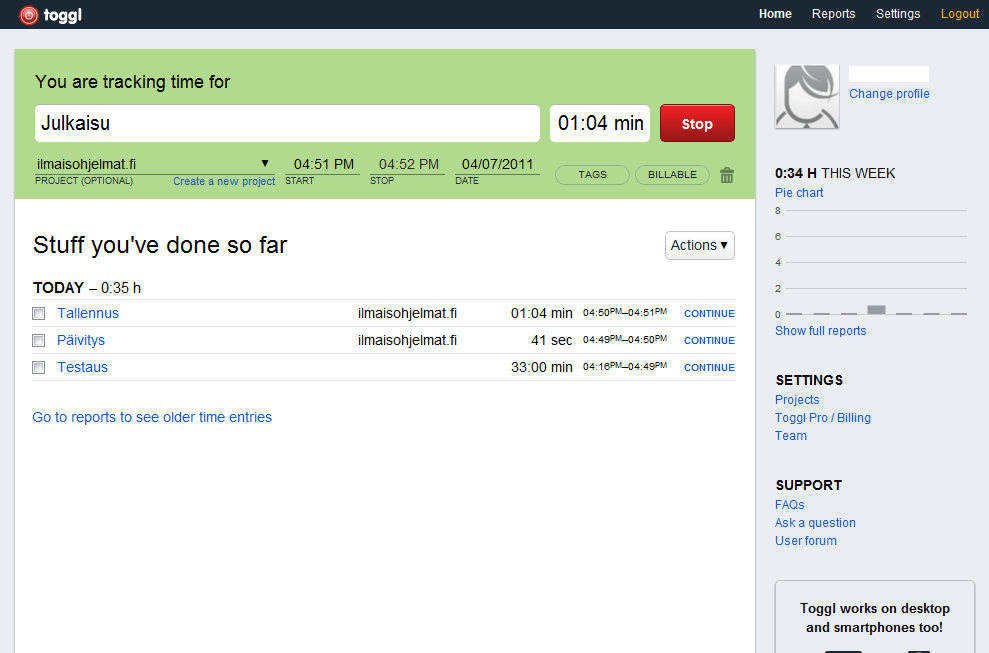This screenshot has height=653, width=989.
Task: Open the Päivitys entry title
Action: pyautogui.click(x=81, y=341)
